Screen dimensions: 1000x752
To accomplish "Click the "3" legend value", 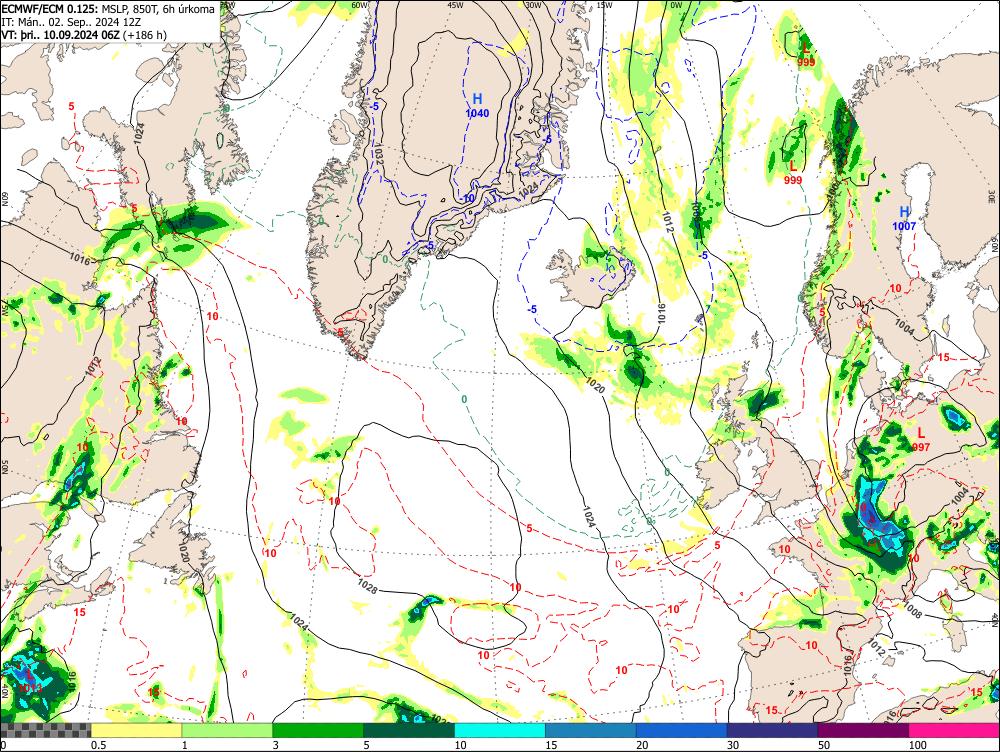I will (x=276, y=745).
